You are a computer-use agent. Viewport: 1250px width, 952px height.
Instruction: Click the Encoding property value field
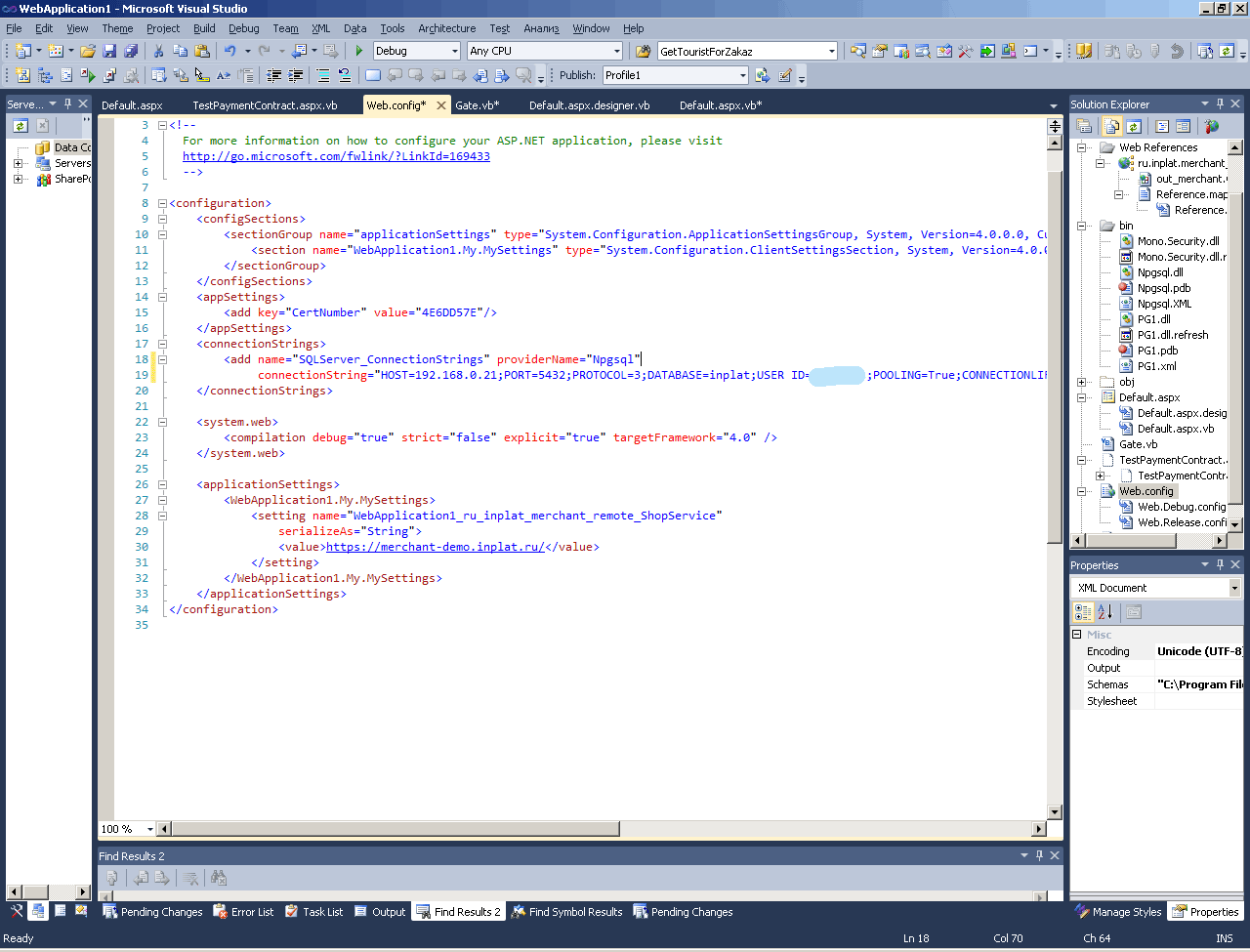click(x=1198, y=651)
